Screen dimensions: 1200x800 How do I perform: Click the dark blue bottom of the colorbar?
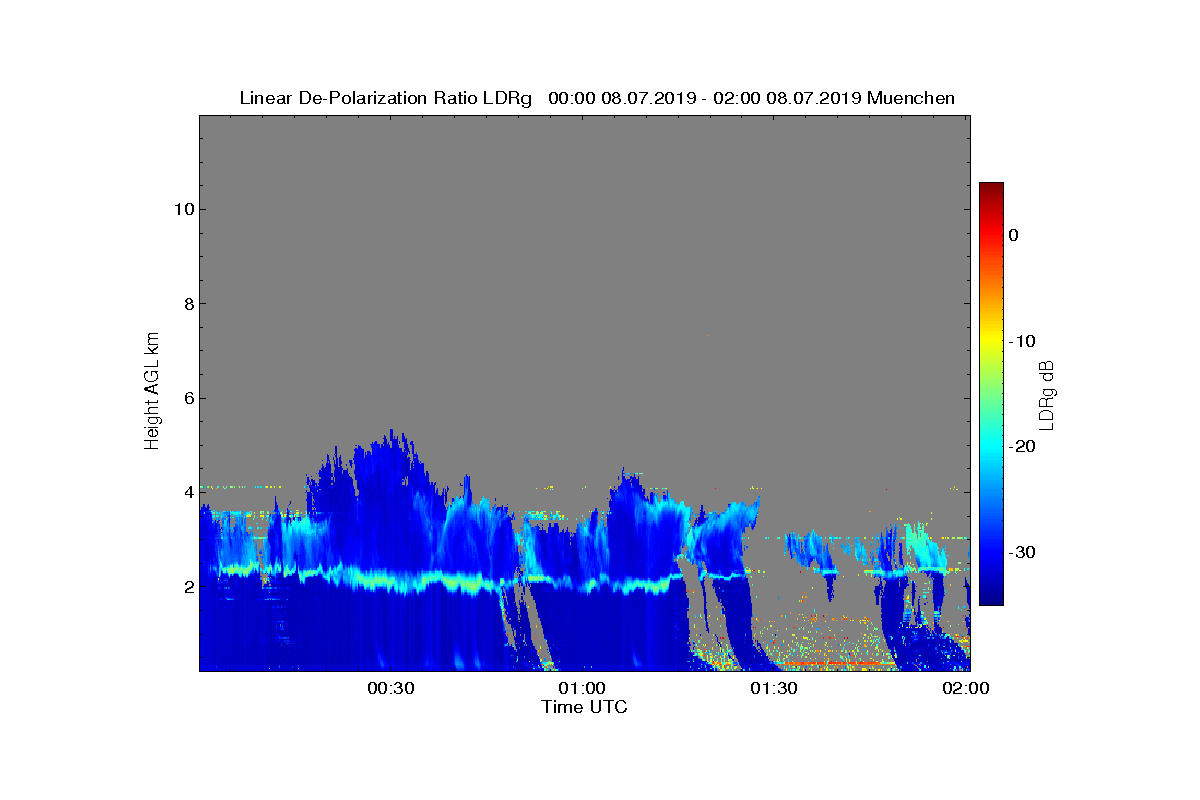point(991,597)
